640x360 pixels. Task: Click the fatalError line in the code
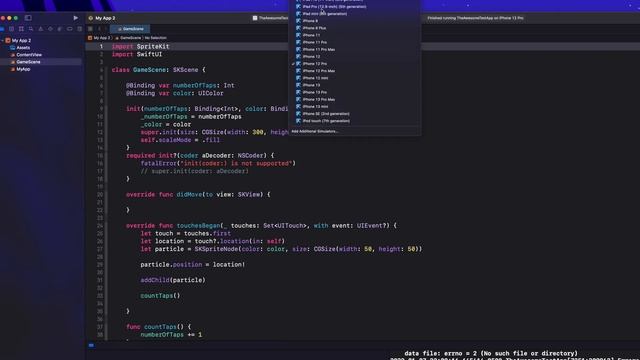click(x=218, y=163)
